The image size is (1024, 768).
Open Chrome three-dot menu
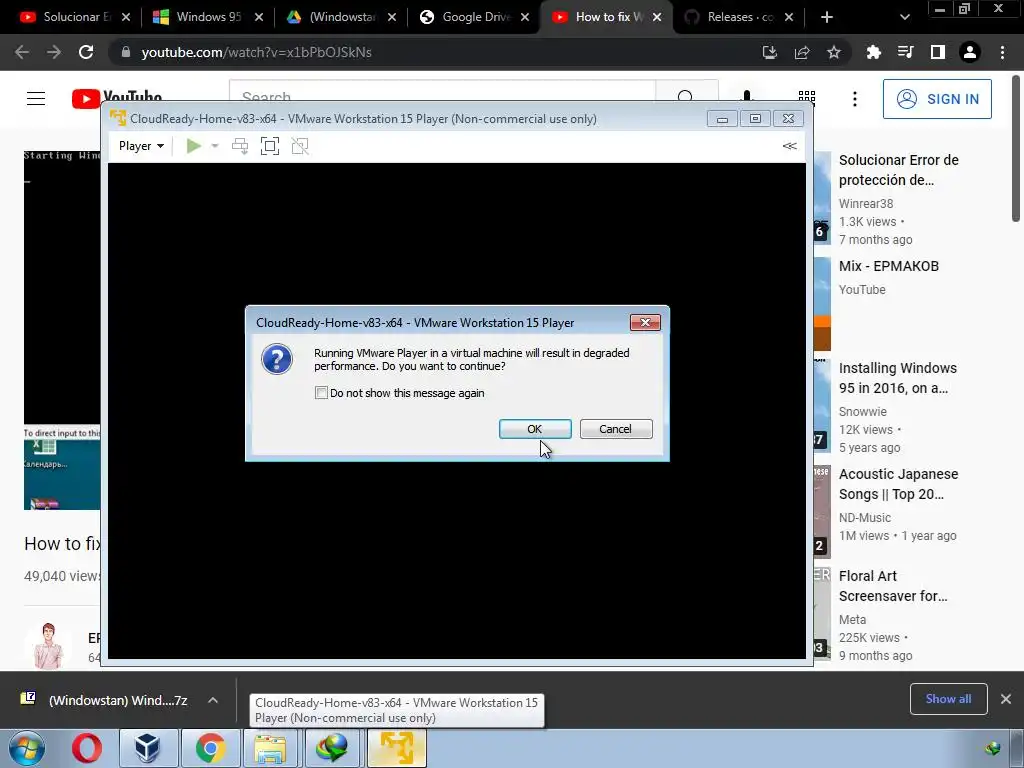[x=1002, y=52]
